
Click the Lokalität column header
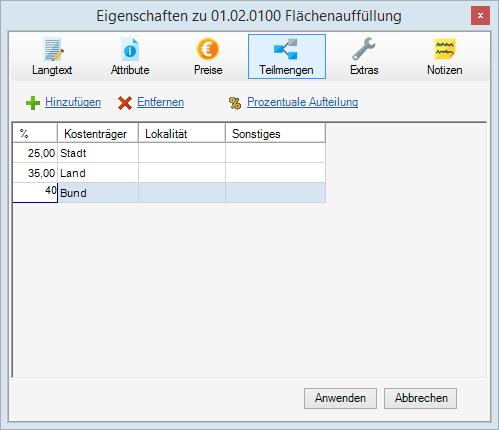click(182, 133)
